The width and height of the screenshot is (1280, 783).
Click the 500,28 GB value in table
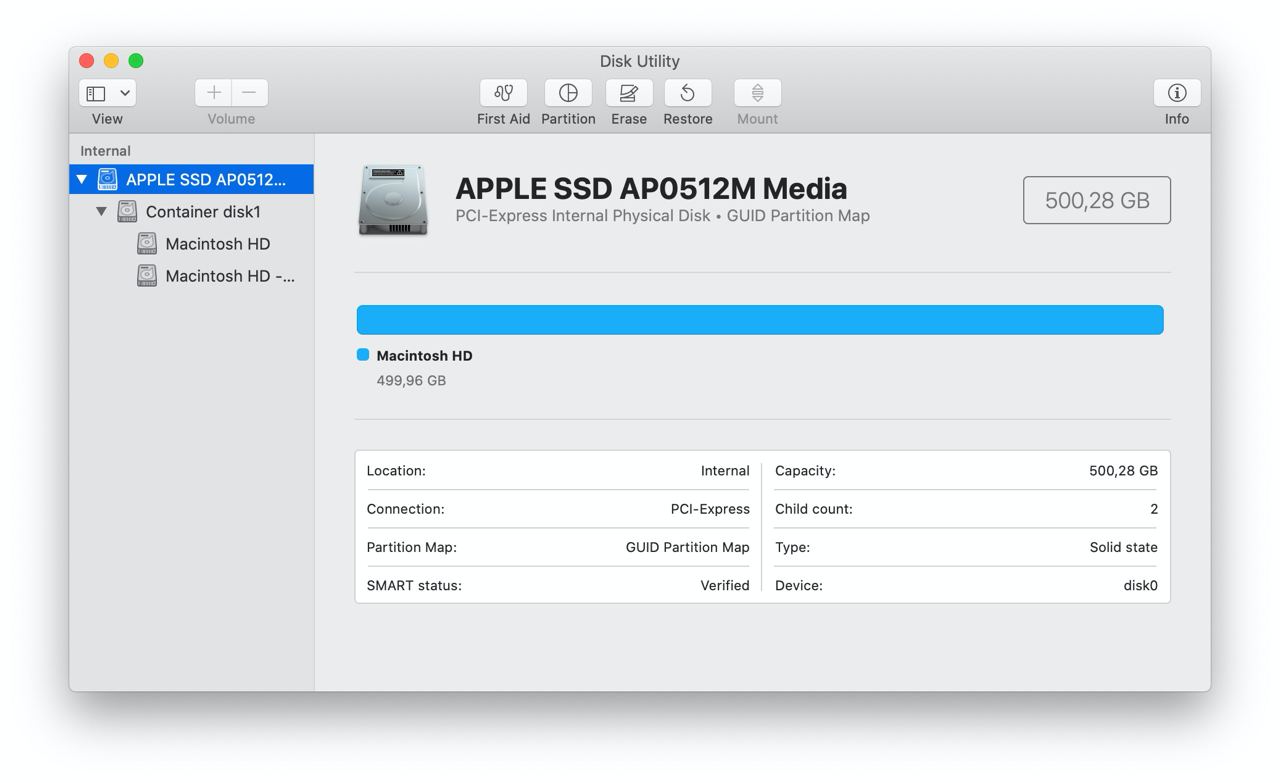pyautogui.click(x=1123, y=471)
